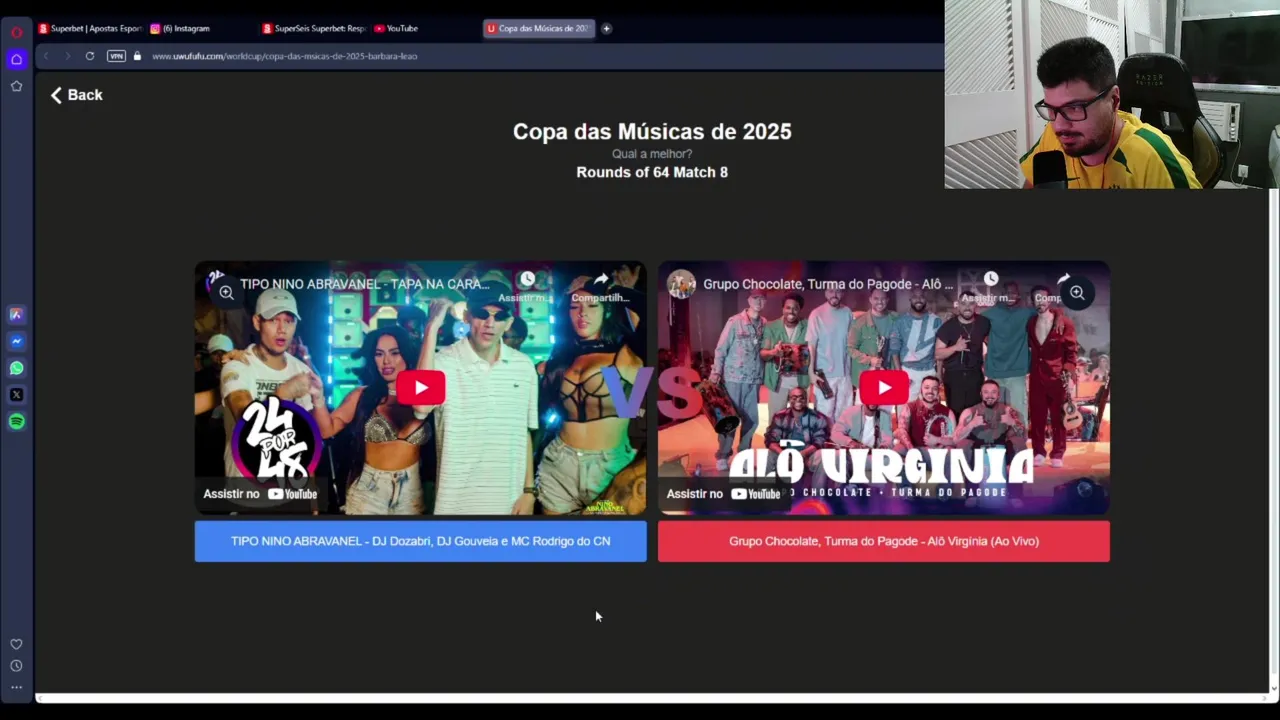The image size is (1280, 720).
Task: Click the Qual a melhor? subtitle
Action: [x=652, y=154]
